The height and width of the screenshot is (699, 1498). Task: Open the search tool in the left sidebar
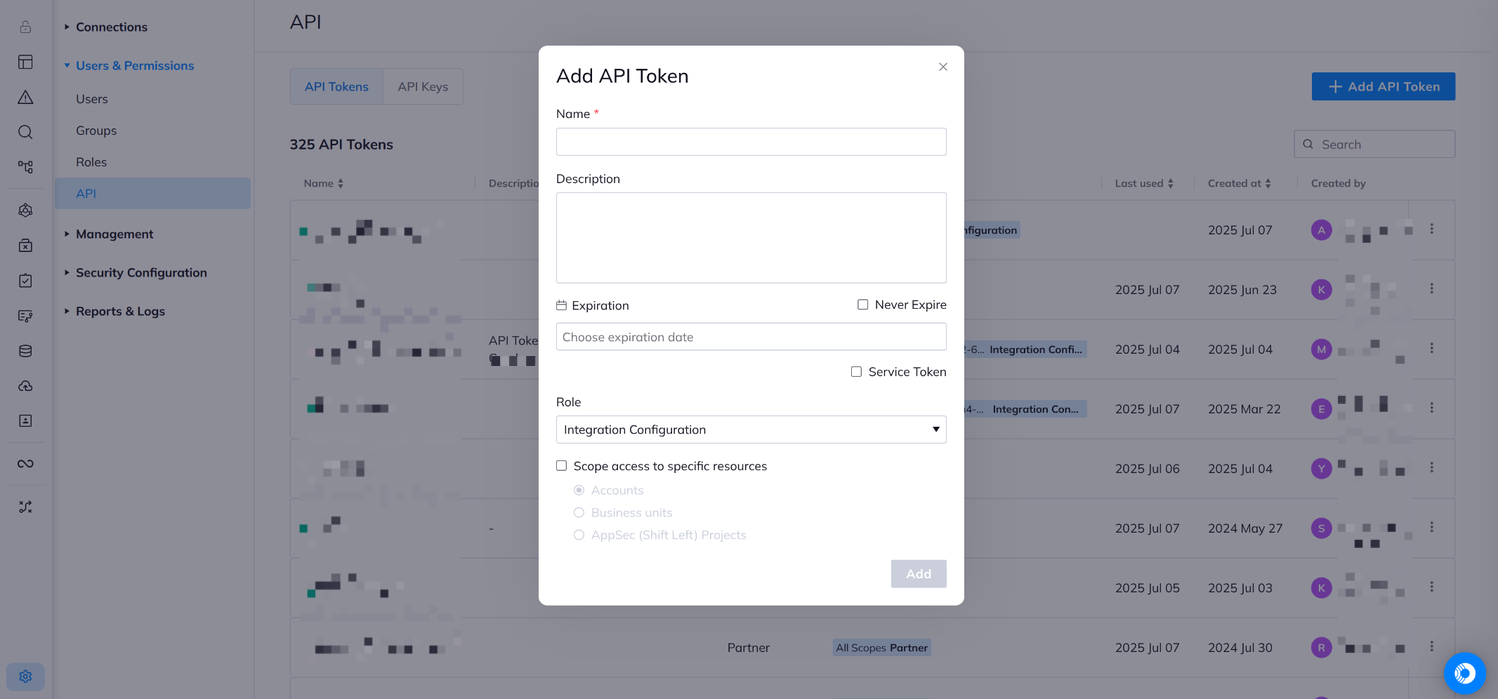pos(25,131)
